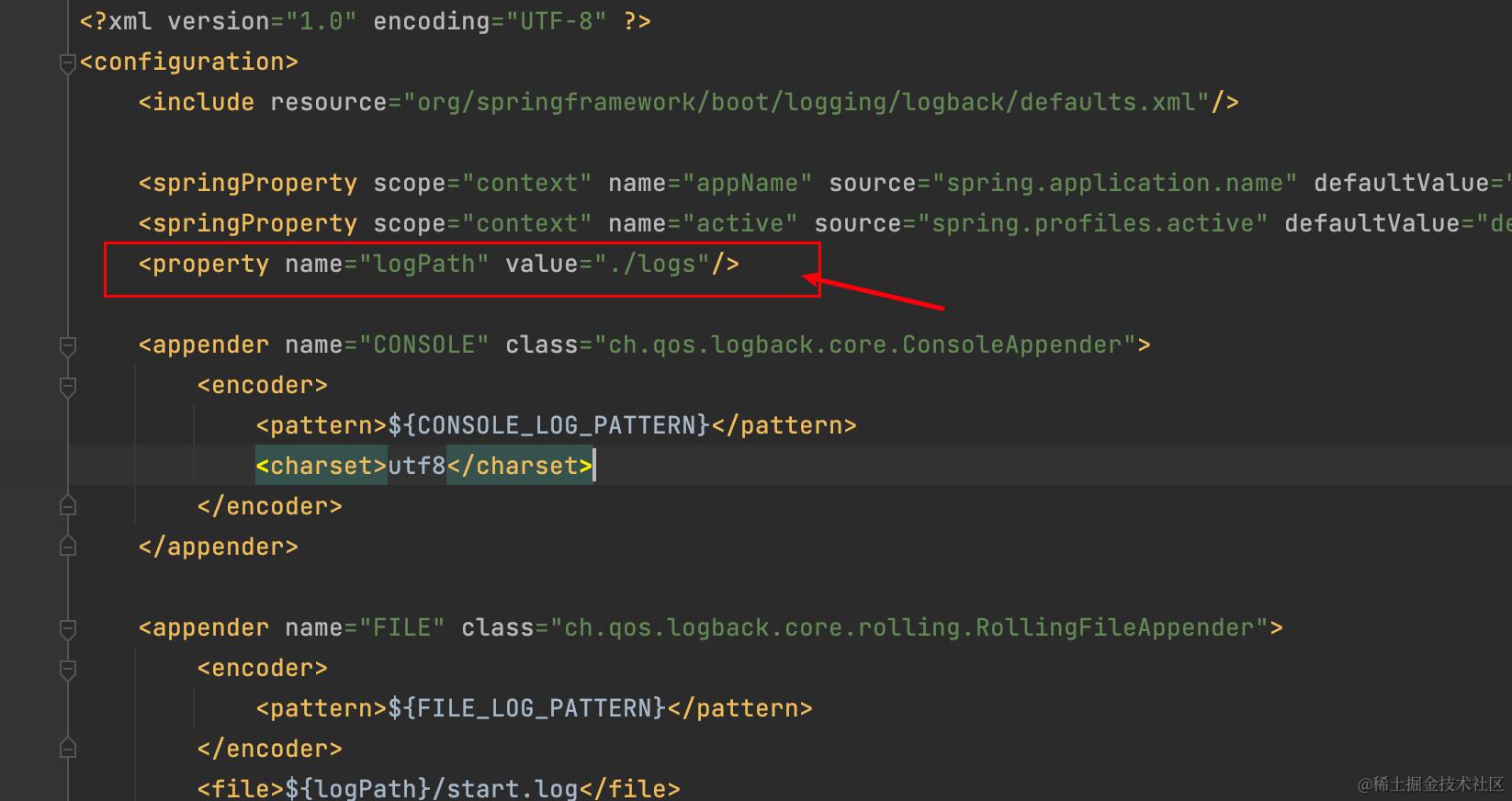The image size is (1512, 801).
Task: Click fold end marker at FILE </encoder>
Action: [x=67, y=749]
